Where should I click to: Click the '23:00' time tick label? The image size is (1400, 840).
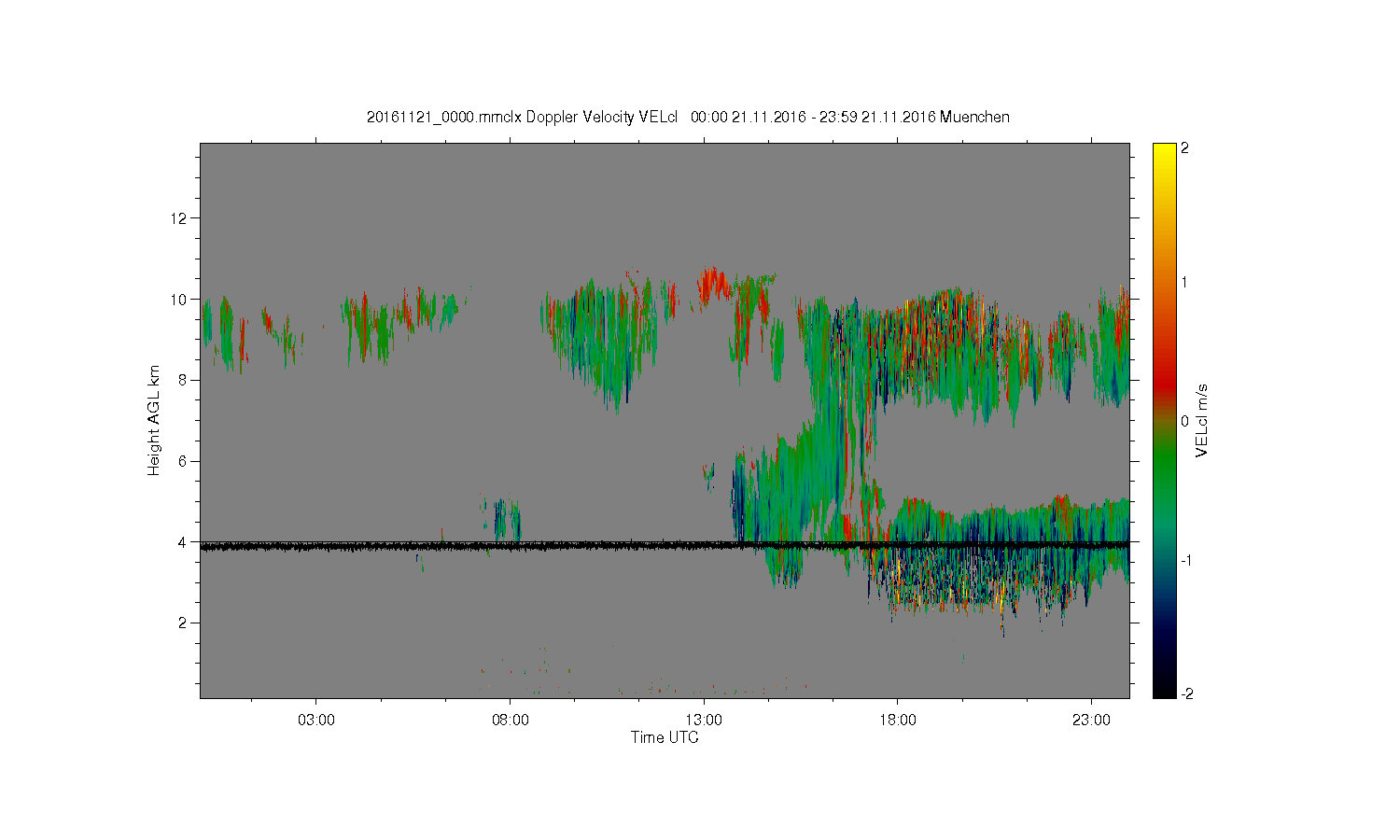click(x=1092, y=721)
